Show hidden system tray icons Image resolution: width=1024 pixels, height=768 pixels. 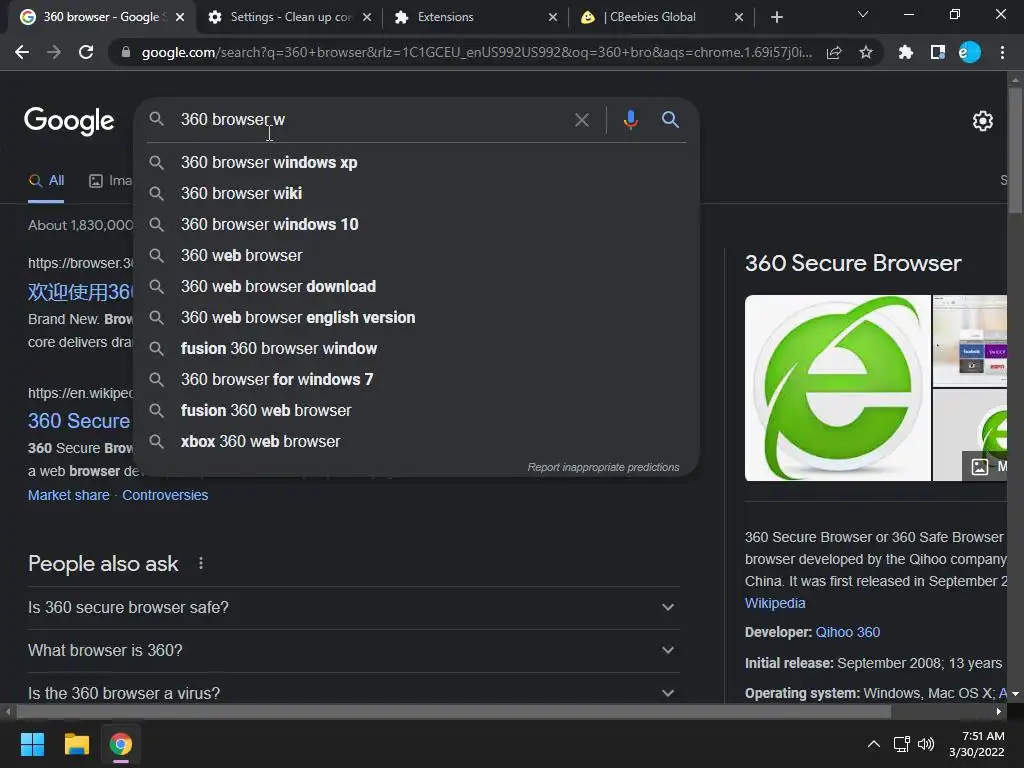pyautogui.click(x=873, y=744)
